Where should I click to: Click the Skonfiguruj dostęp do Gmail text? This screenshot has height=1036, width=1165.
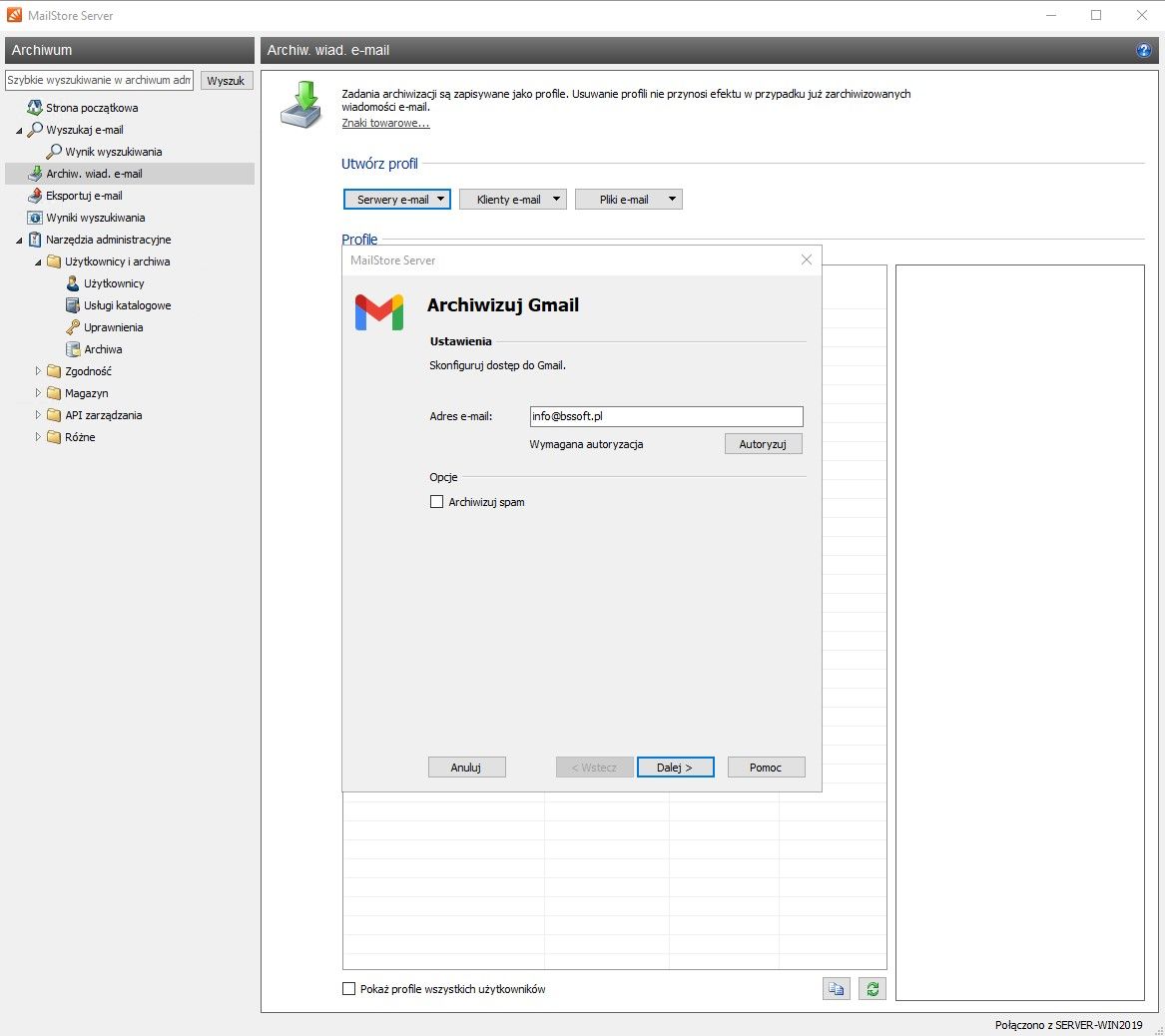(498, 365)
